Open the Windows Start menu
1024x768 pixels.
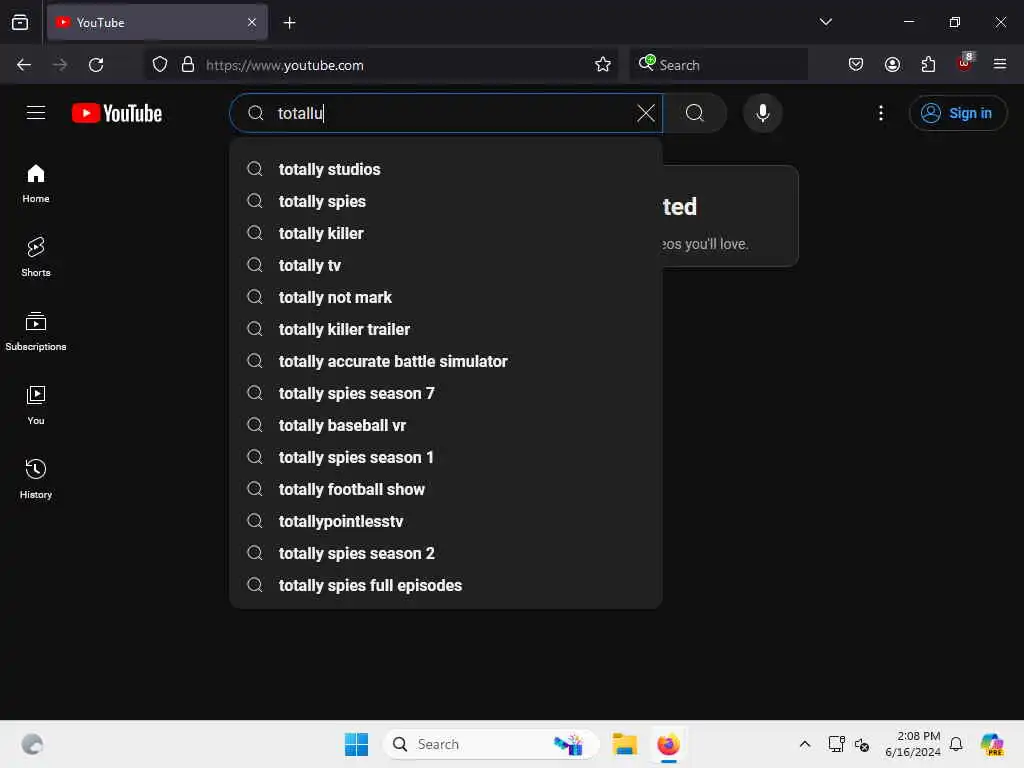pyautogui.click(x=357, y=744)
